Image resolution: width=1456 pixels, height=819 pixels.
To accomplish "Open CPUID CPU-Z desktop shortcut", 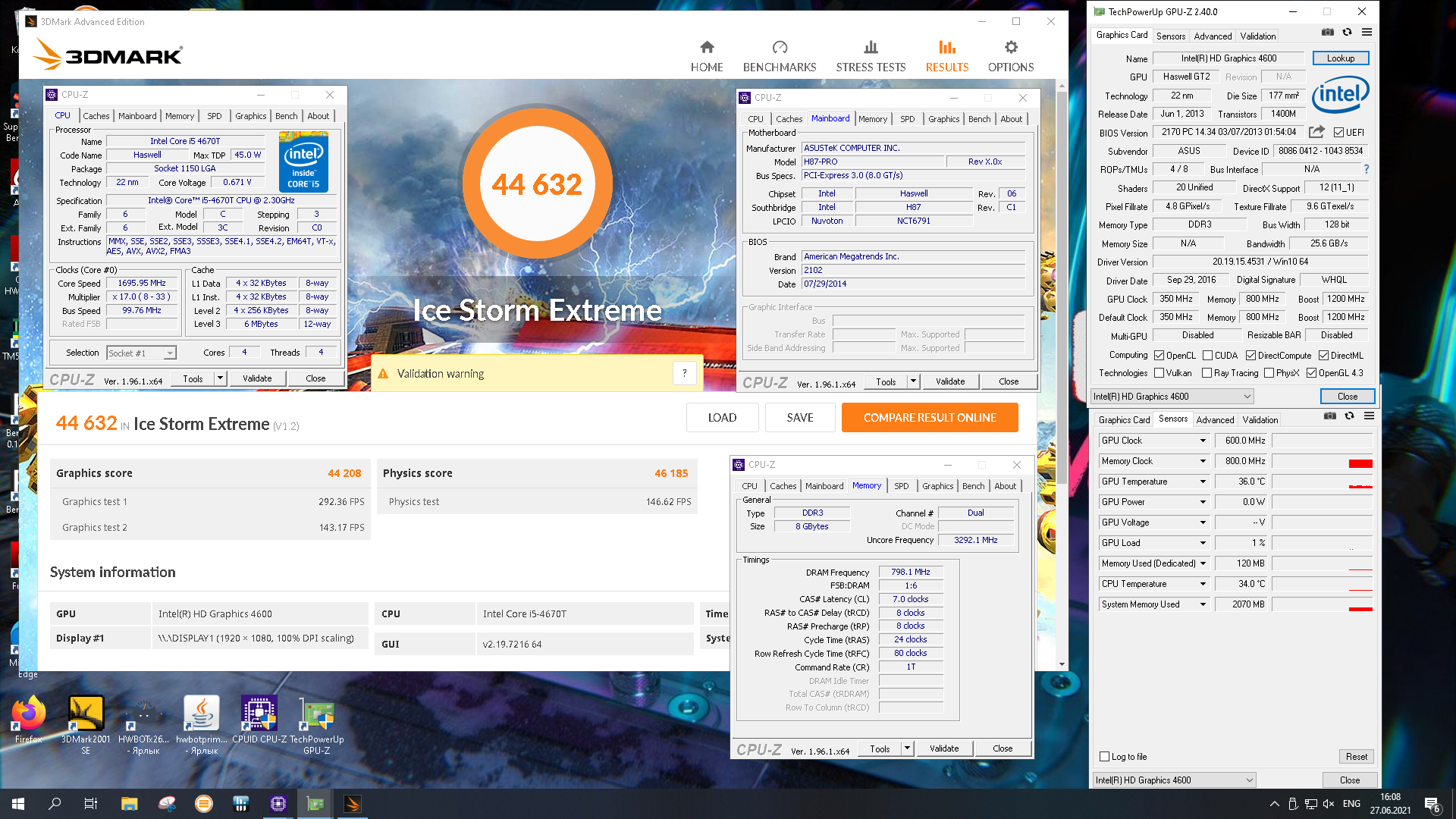I will (x=259, y=719).
